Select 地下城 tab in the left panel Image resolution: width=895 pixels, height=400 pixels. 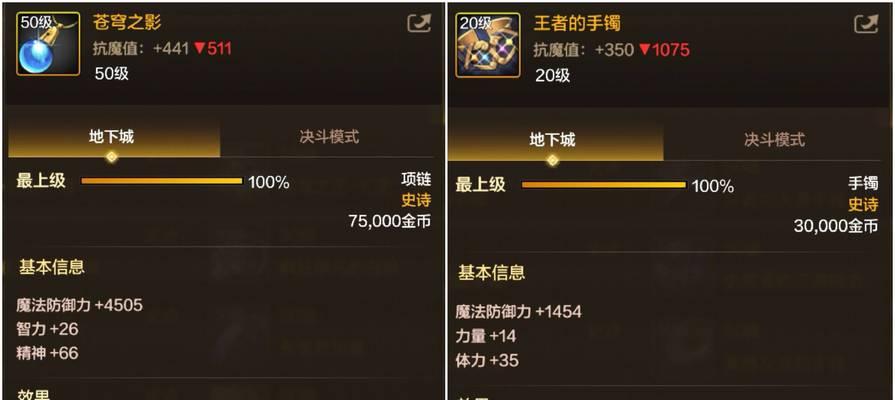tap(114, 138)
